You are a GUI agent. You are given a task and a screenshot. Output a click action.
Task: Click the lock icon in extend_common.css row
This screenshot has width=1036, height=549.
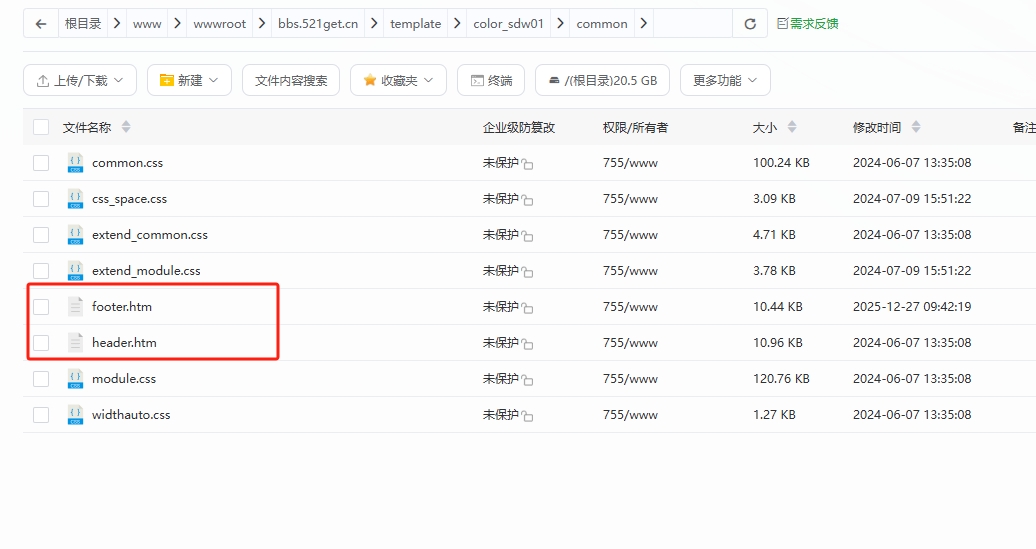click(x=527, y=236)
